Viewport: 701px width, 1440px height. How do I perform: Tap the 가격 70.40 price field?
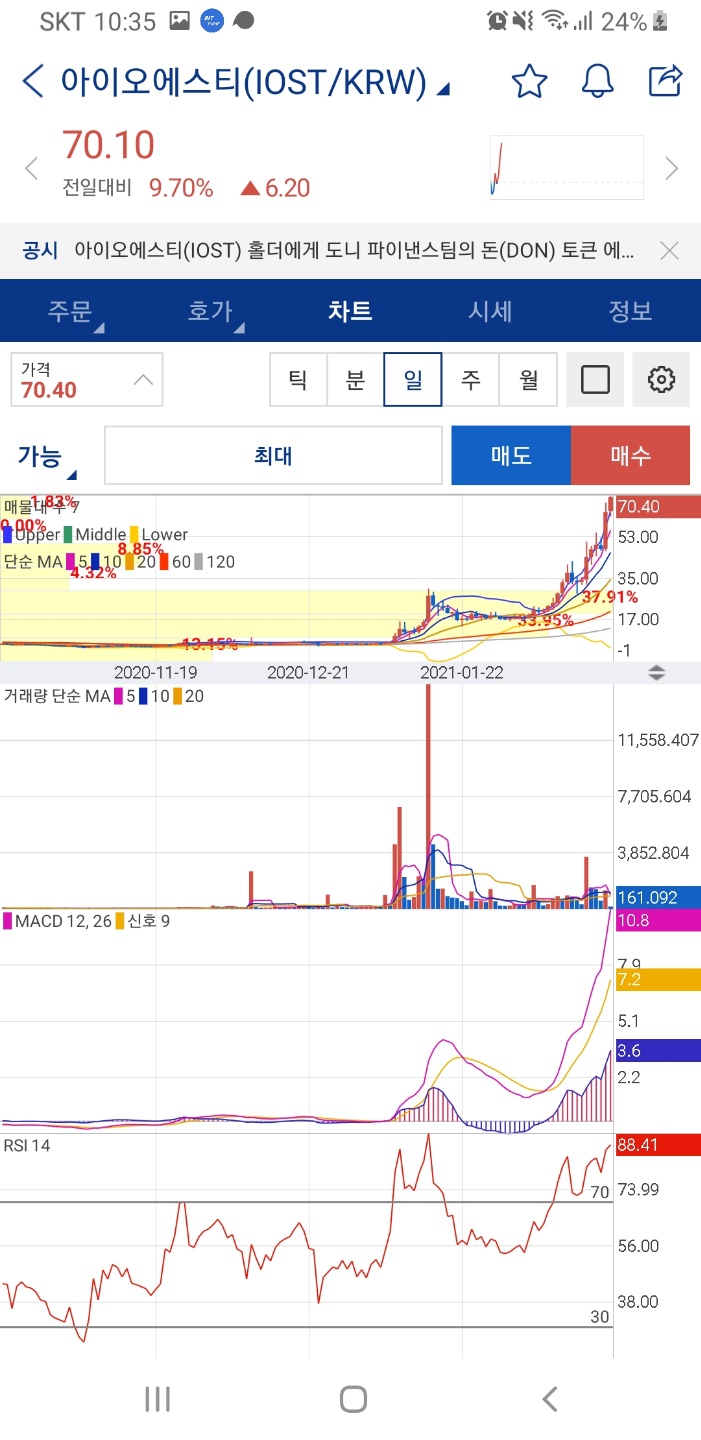86,380
